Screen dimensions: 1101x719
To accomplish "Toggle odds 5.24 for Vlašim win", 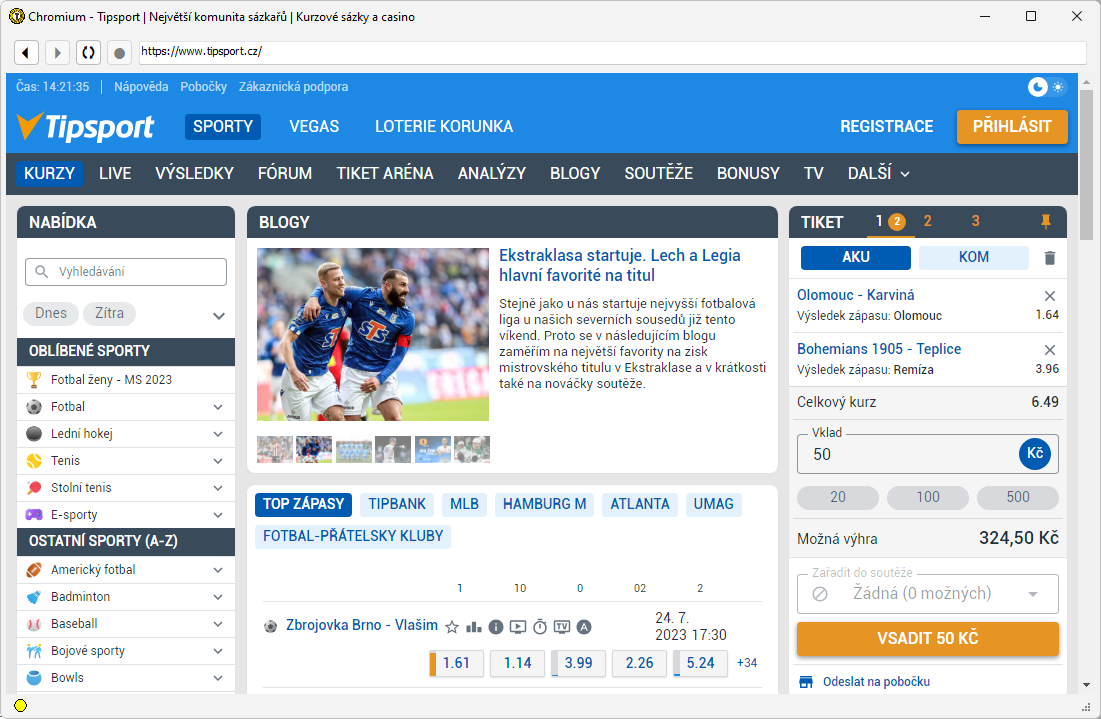I will coord(700,664).
